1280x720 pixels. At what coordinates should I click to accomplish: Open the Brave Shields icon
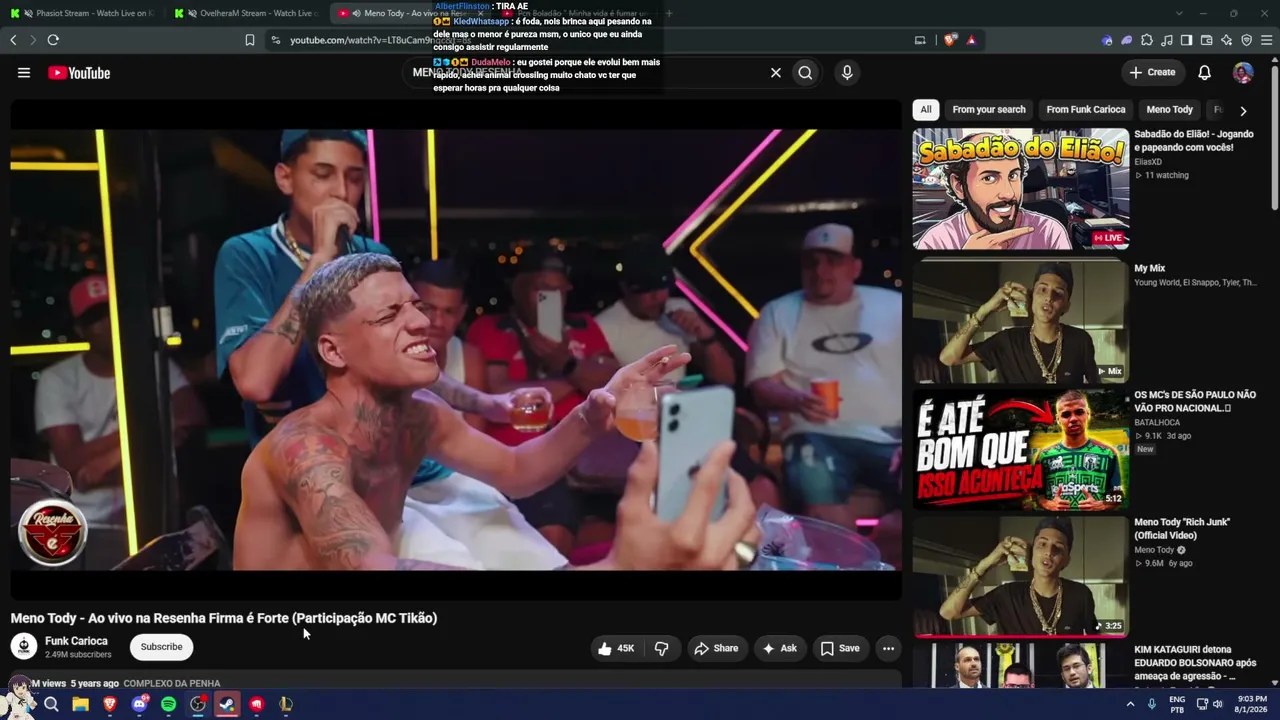click(949, 40)
